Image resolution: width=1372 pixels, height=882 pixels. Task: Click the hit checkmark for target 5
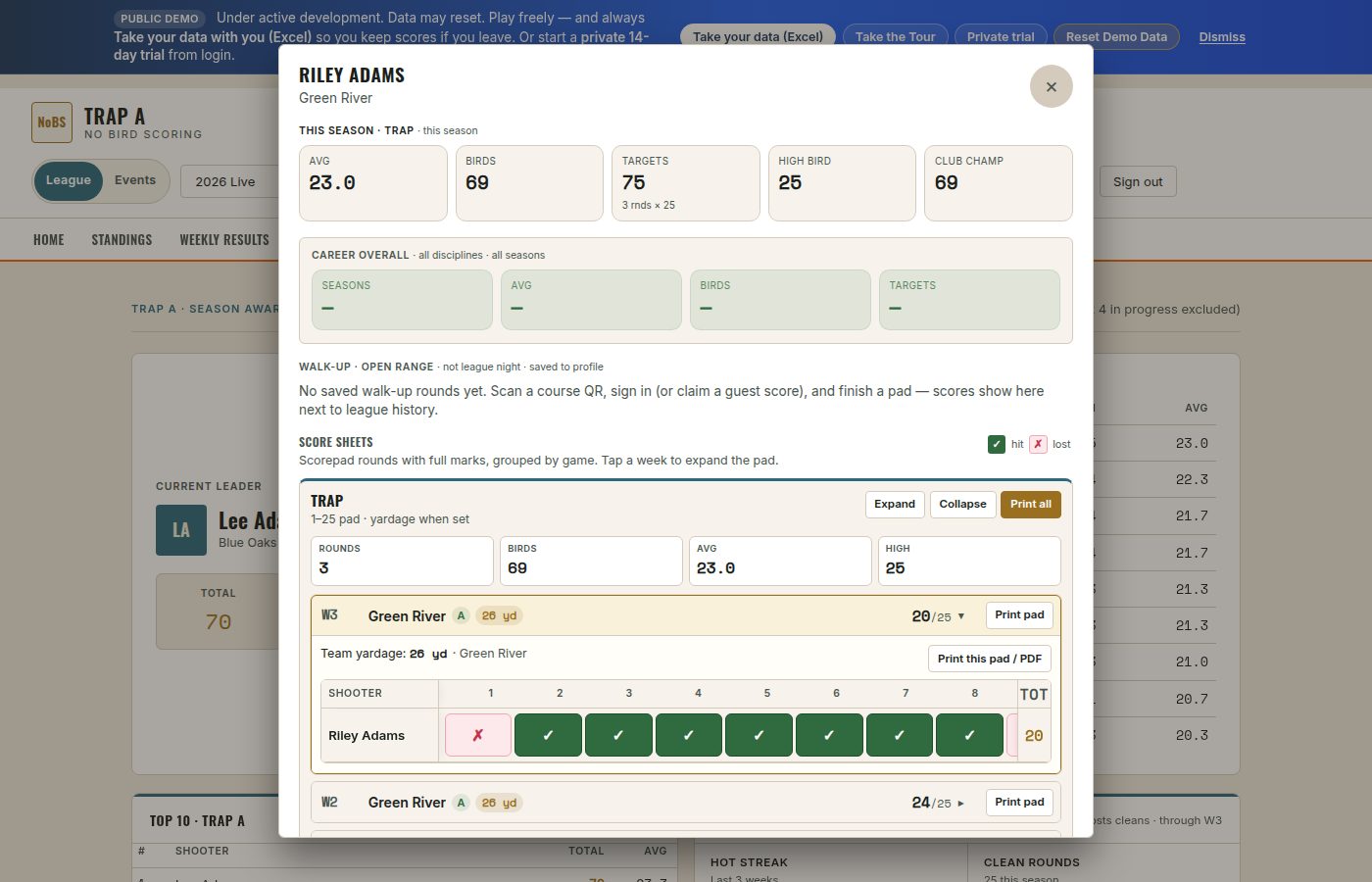tap(759, 735)
